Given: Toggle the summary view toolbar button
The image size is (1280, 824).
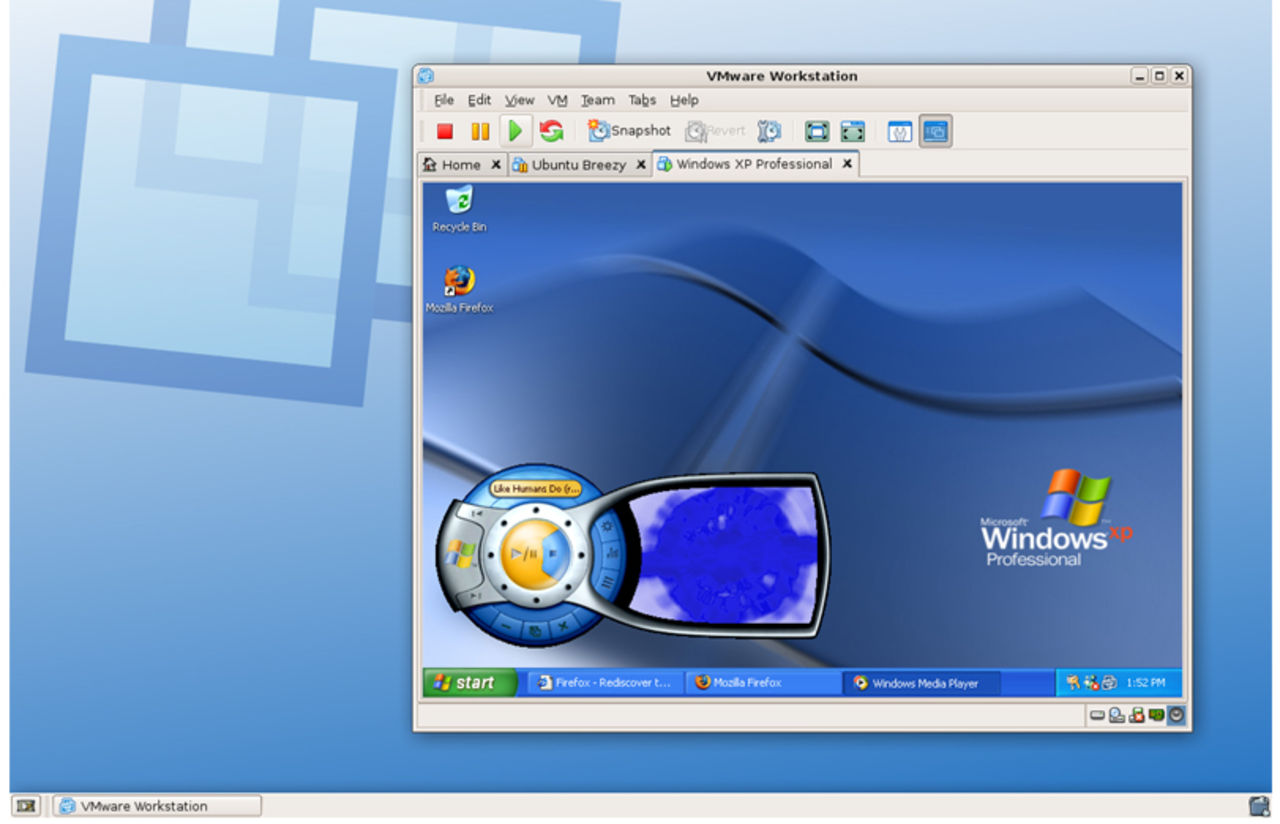Looking at the screenshot, I should click(900, 131).
